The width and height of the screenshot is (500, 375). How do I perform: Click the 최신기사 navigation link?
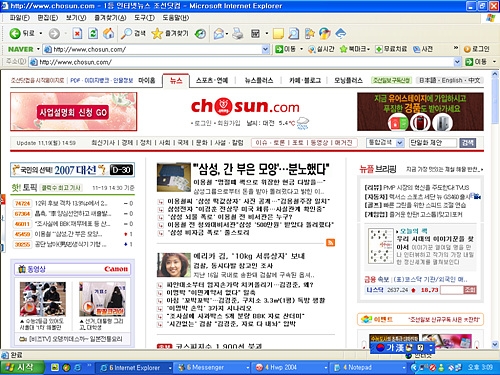coord(103,143)
